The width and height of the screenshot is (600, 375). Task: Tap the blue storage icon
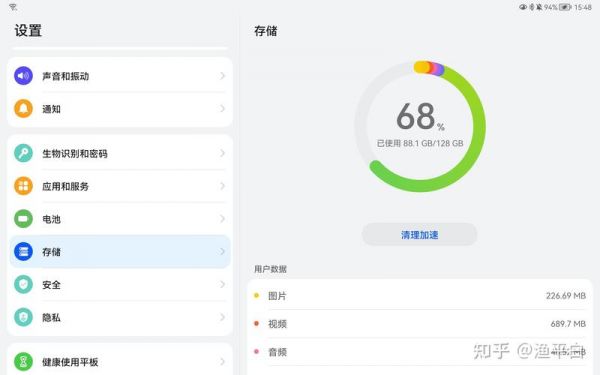pyautogui.click(x=23, y=251)
